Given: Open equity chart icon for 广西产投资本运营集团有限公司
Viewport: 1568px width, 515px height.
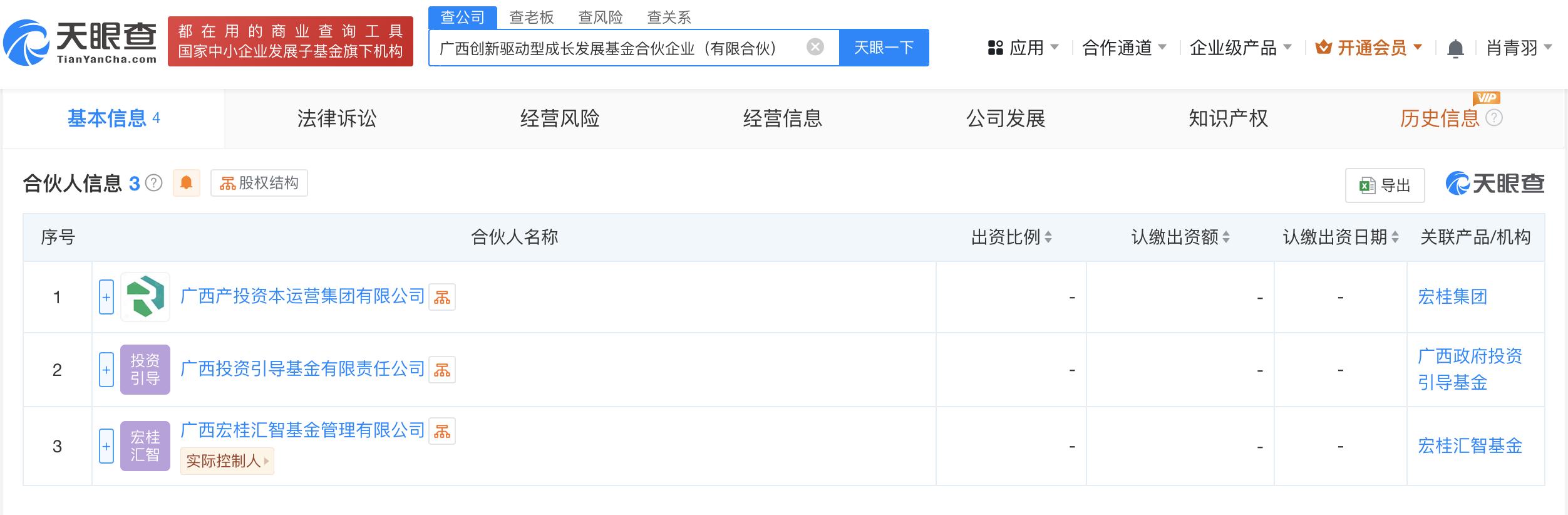Looking at the screenshot, I should coord(442,297).
